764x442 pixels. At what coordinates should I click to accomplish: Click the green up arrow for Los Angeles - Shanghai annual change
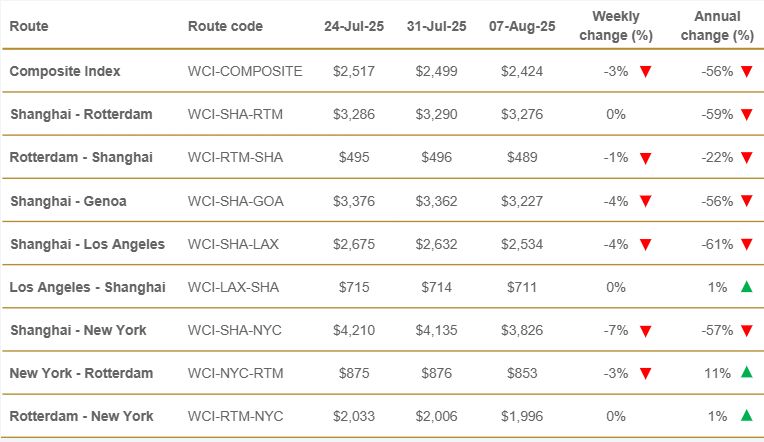point(746,287)
